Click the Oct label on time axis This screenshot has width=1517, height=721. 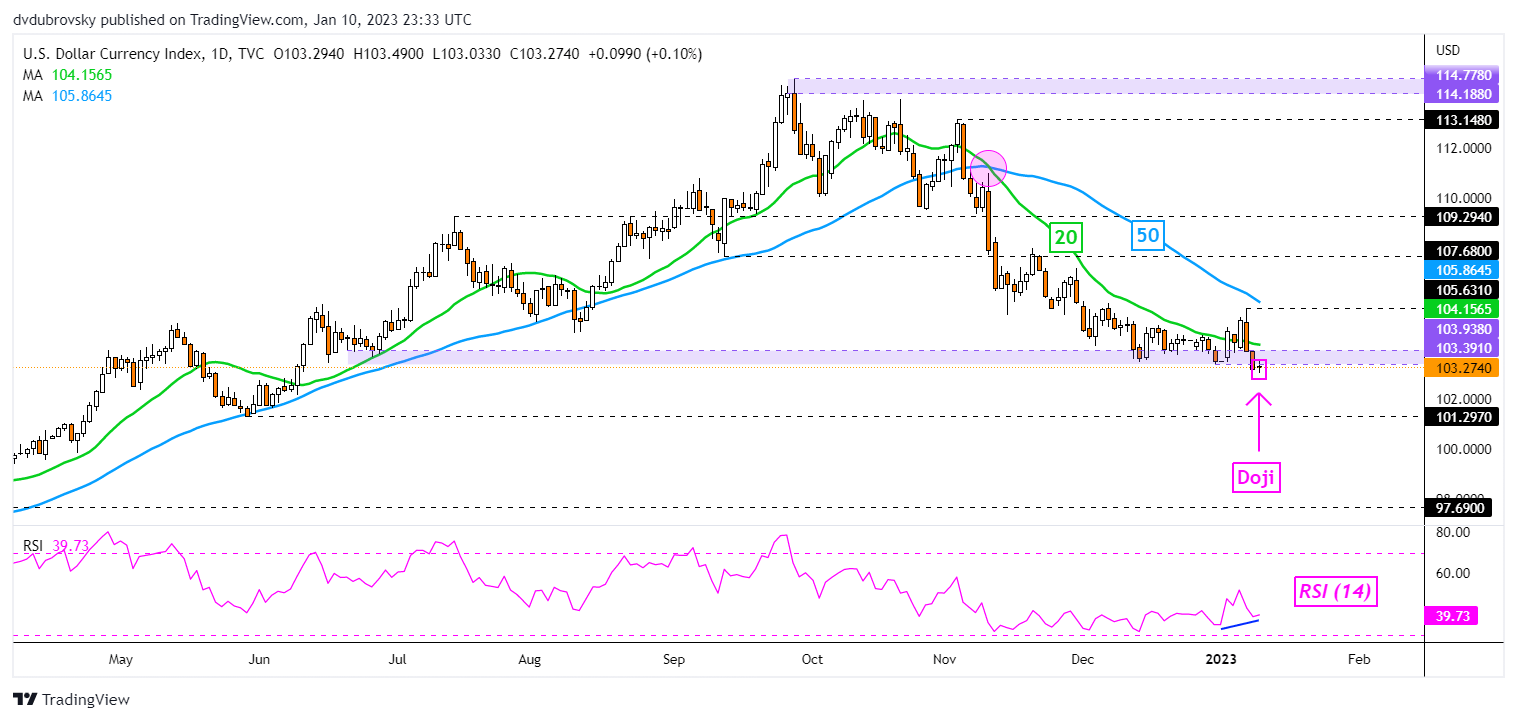click(x=812, y=659)
